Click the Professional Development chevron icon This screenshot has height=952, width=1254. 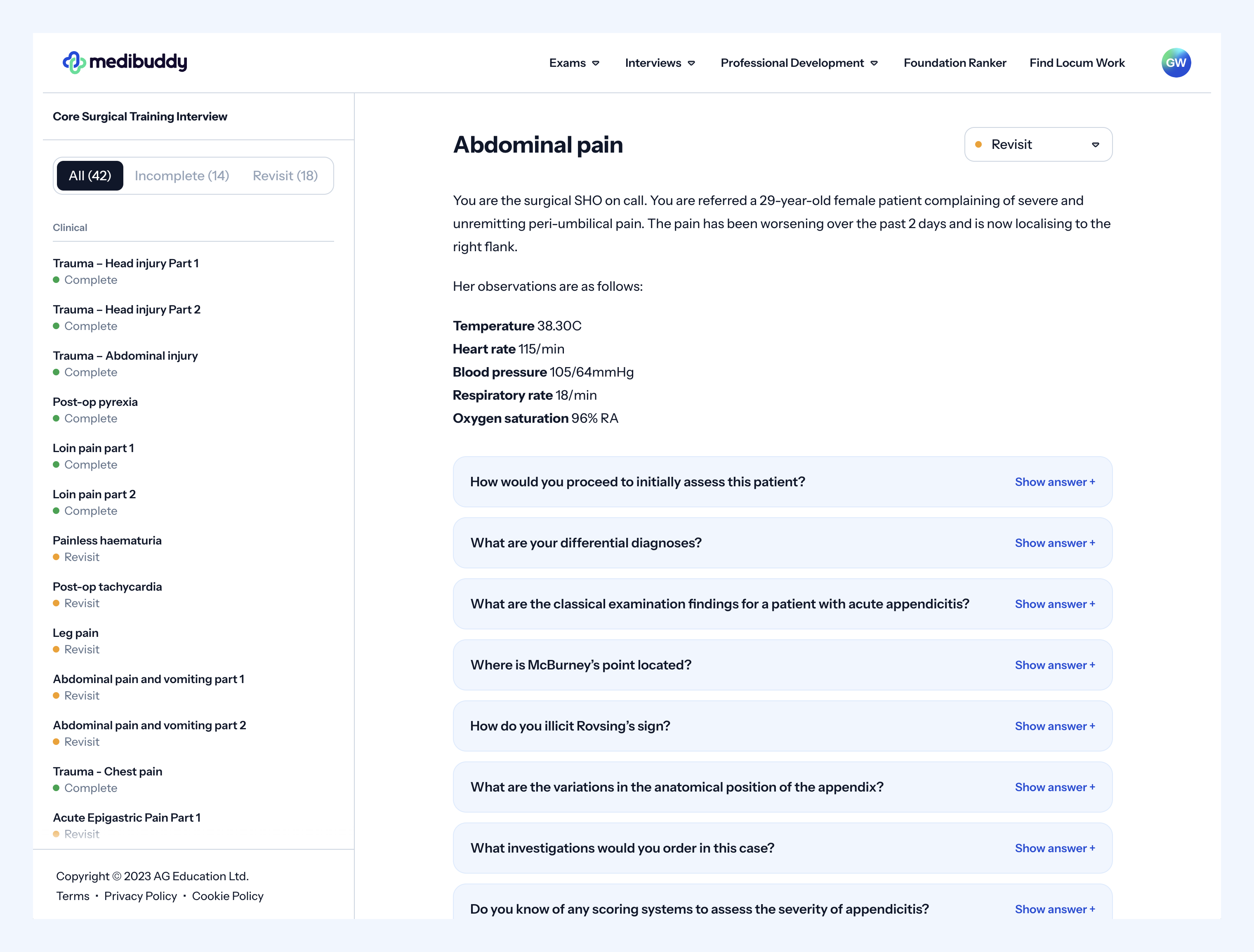click(x=874, y=64)
